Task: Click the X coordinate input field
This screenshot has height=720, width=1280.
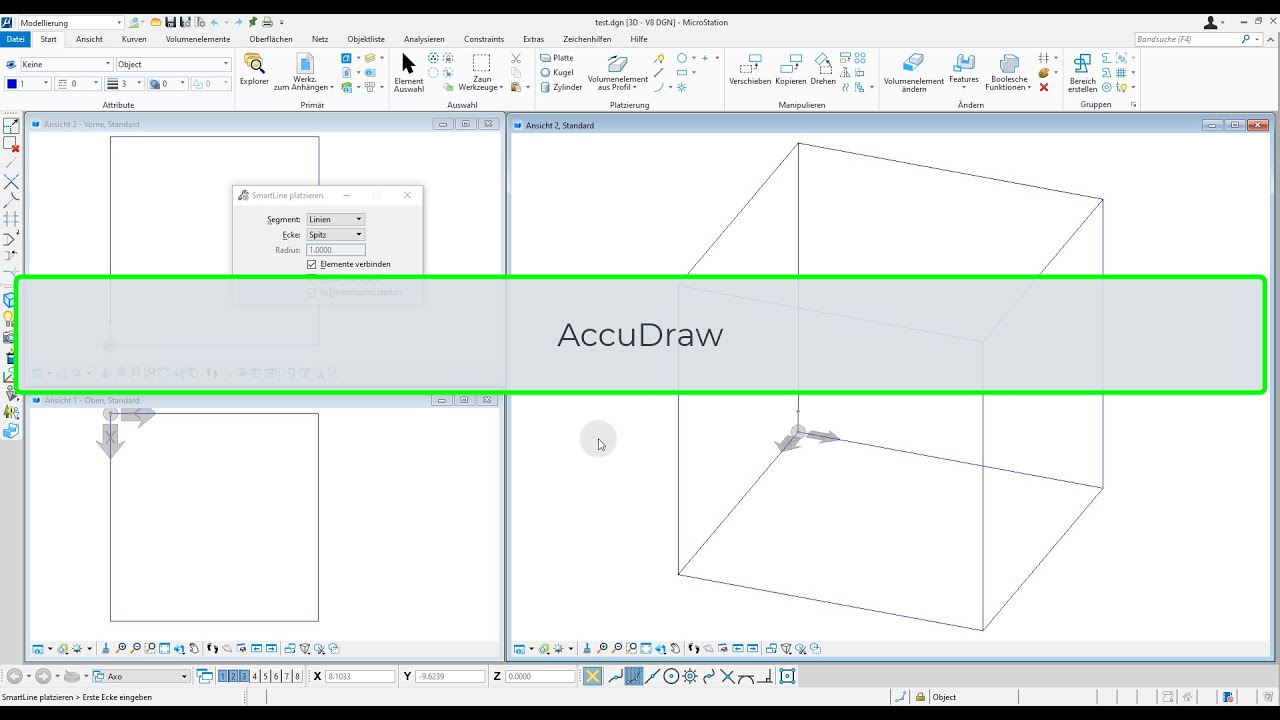Action: [361, 677]
